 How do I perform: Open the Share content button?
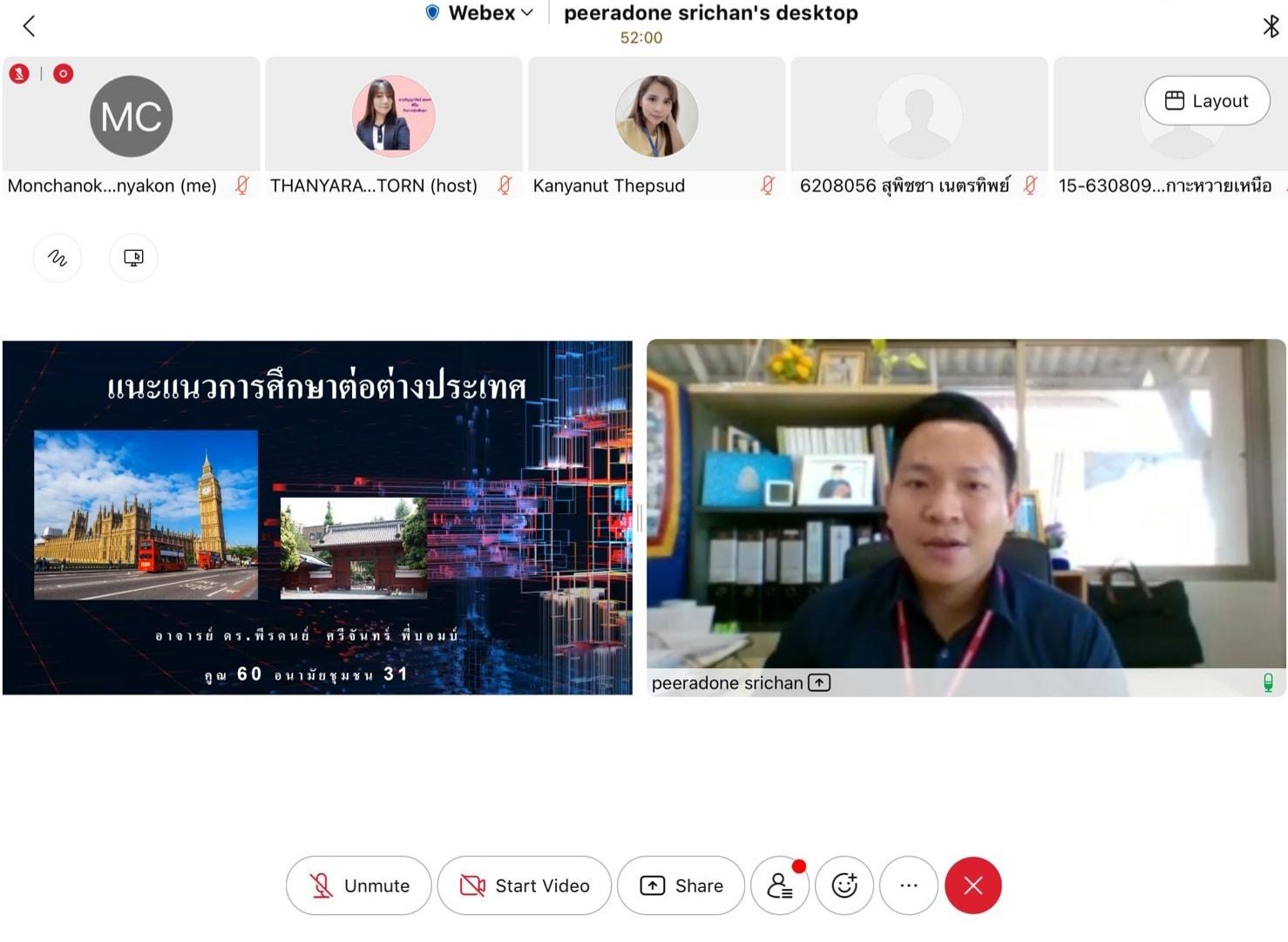tap(681, 885)
